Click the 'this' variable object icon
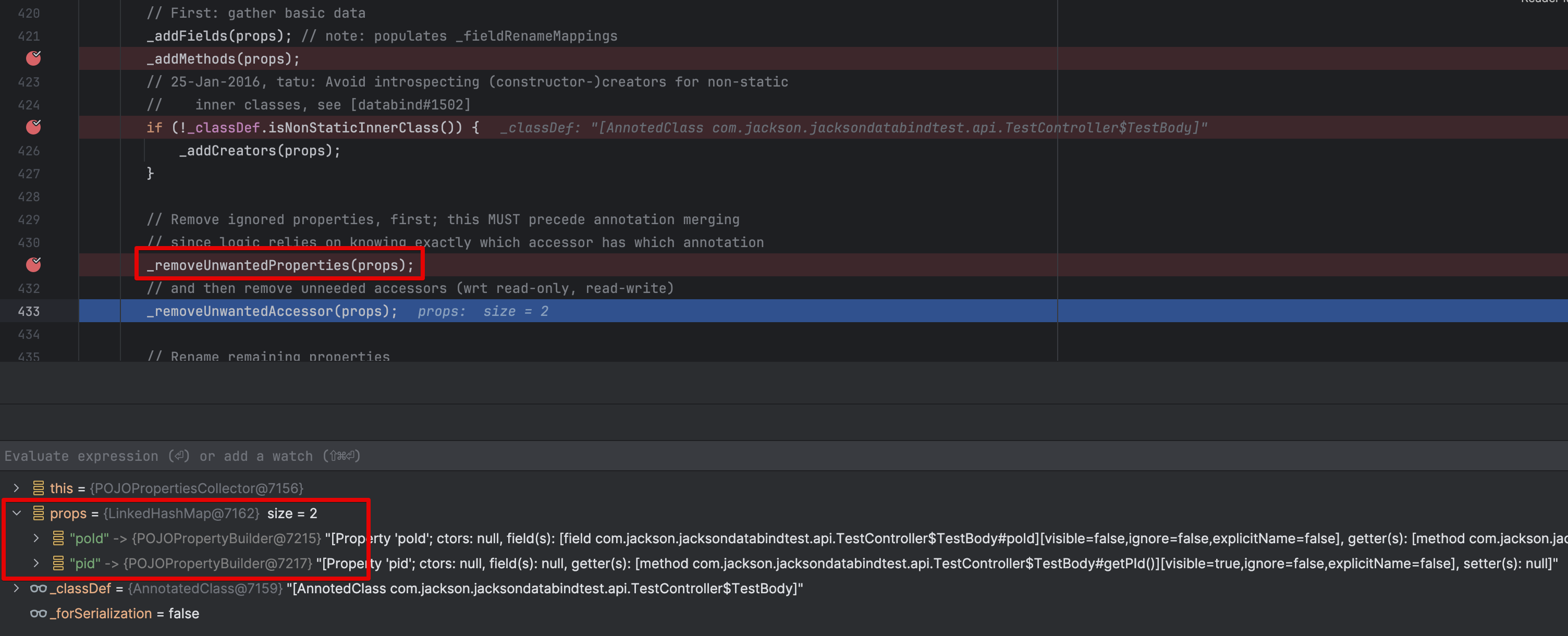This screenshot has width=1568, height=636. [39, 488]
